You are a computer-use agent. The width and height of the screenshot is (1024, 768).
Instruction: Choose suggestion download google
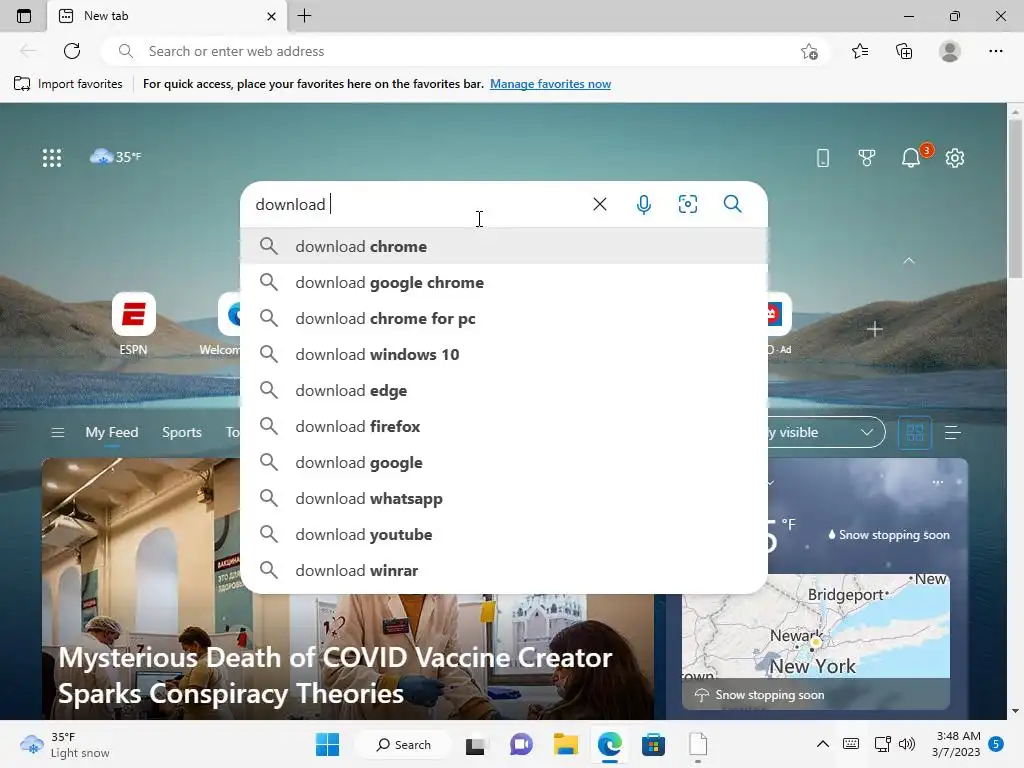click(504, 462)
